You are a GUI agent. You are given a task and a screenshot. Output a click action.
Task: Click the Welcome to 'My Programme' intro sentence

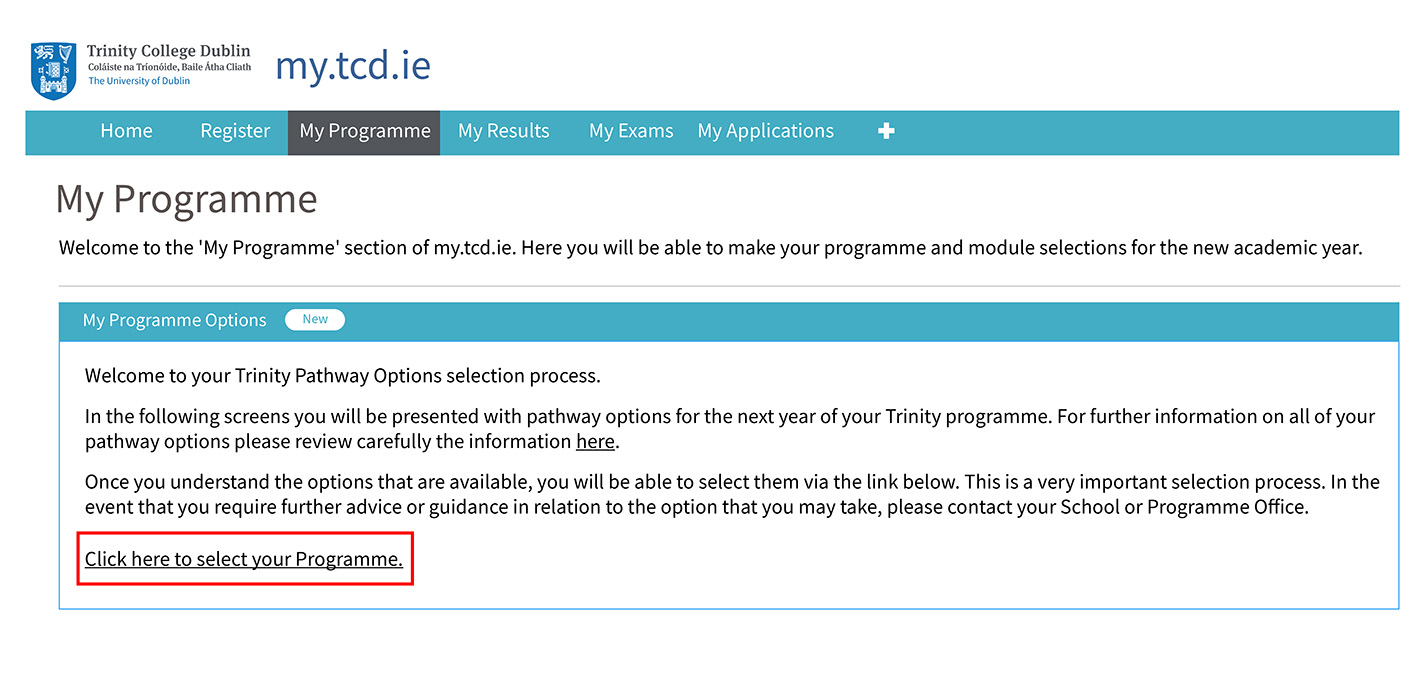point(711,247)
